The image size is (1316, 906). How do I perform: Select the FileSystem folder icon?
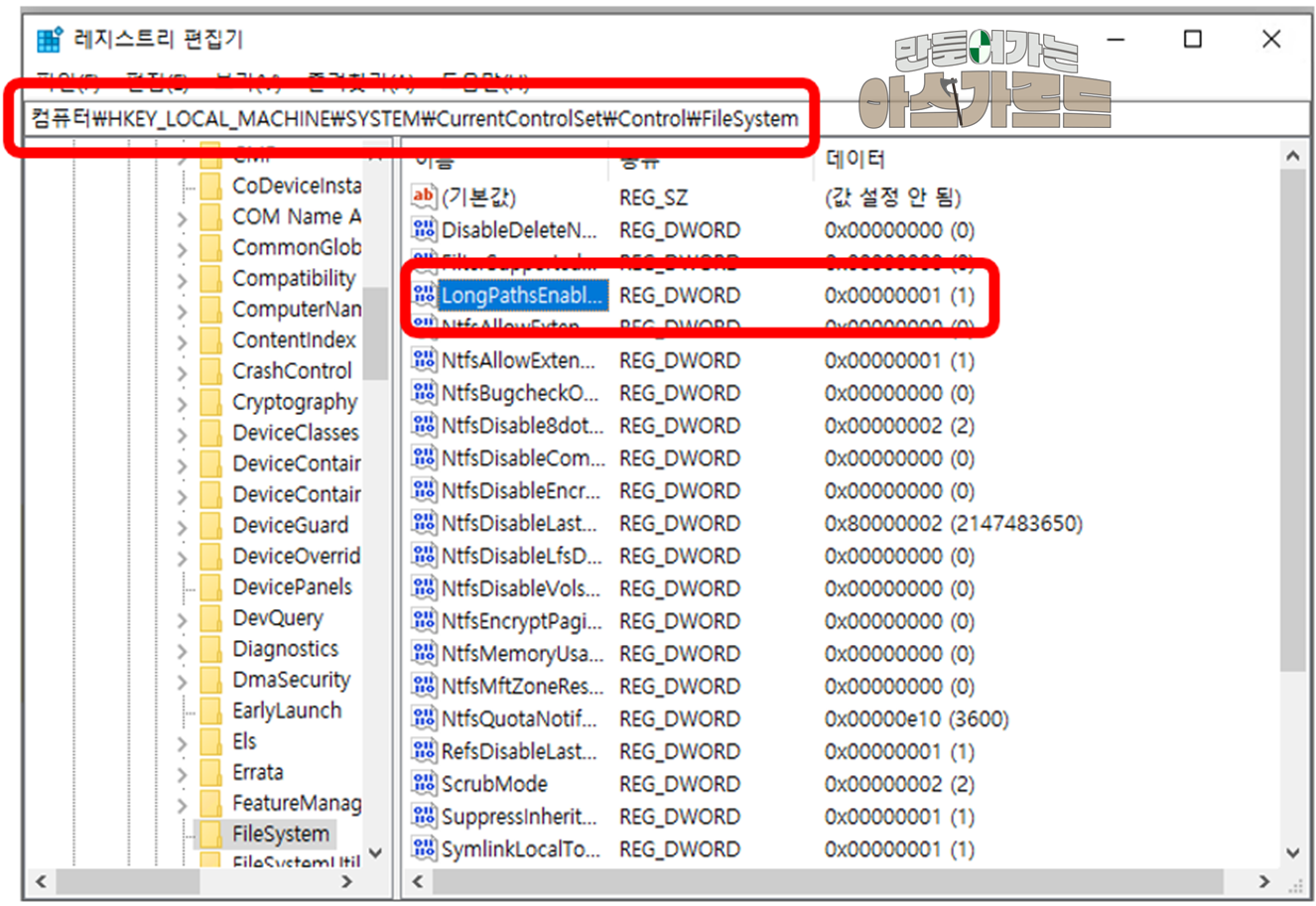pyautogui.click(x=210, y=834)
